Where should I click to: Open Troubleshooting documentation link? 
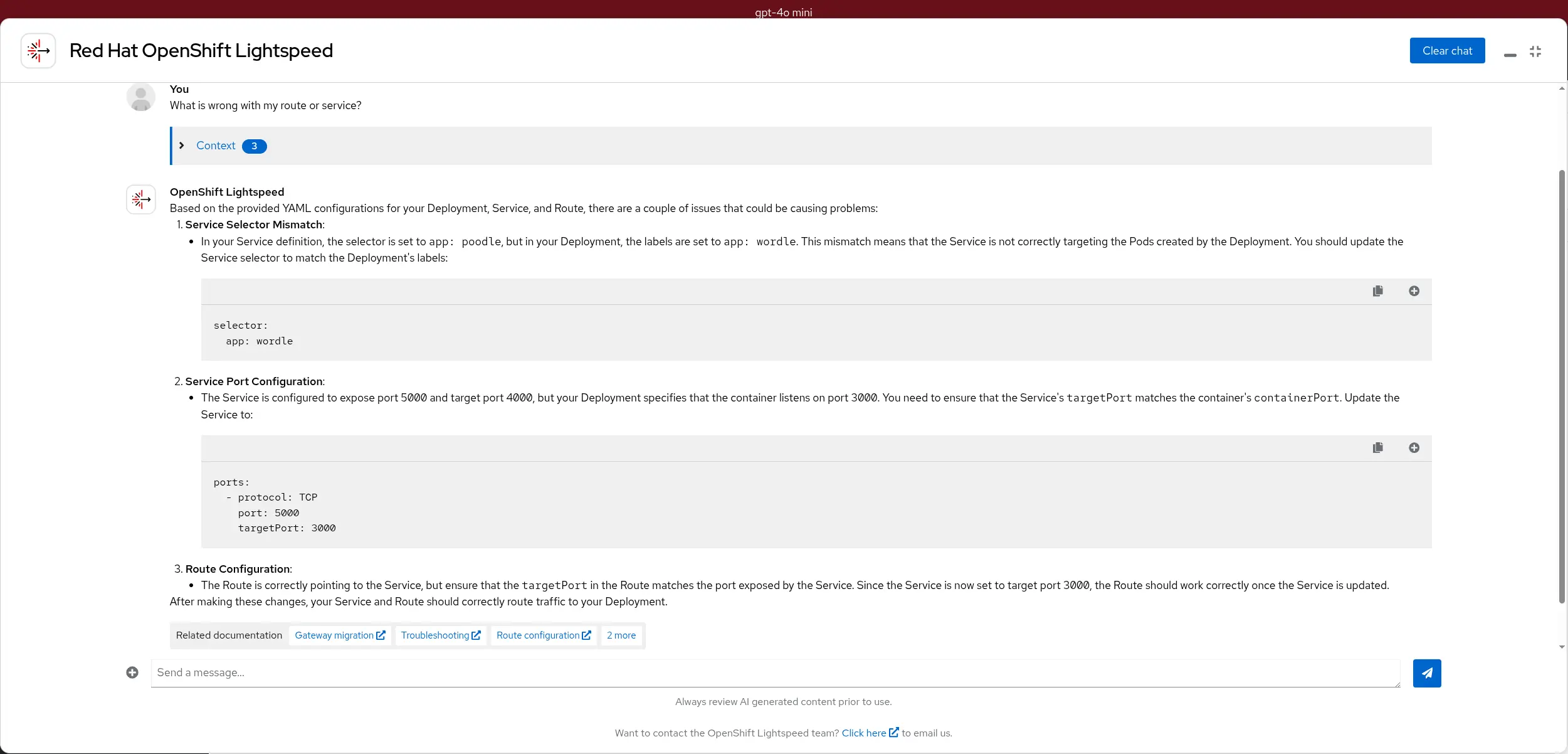tap(441, 635)
